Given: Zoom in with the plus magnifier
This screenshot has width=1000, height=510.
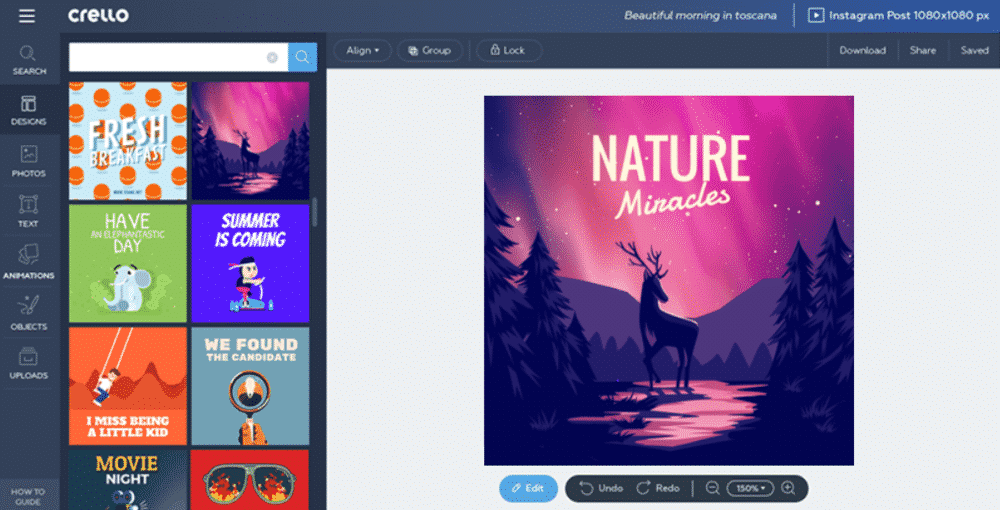Looking at the screenshot, I should click(x=788, y=488).
